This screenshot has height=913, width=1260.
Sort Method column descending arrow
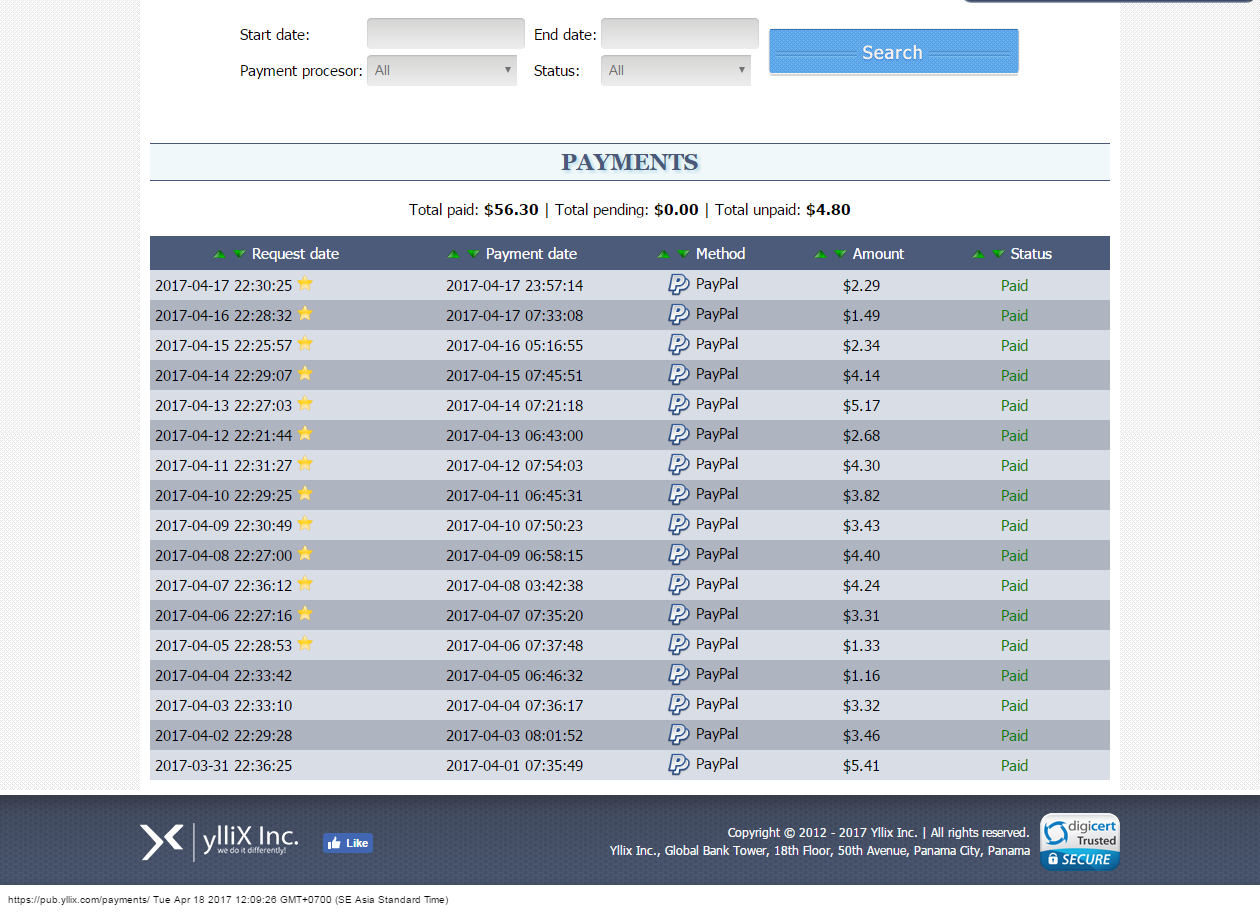click(683, 254)
